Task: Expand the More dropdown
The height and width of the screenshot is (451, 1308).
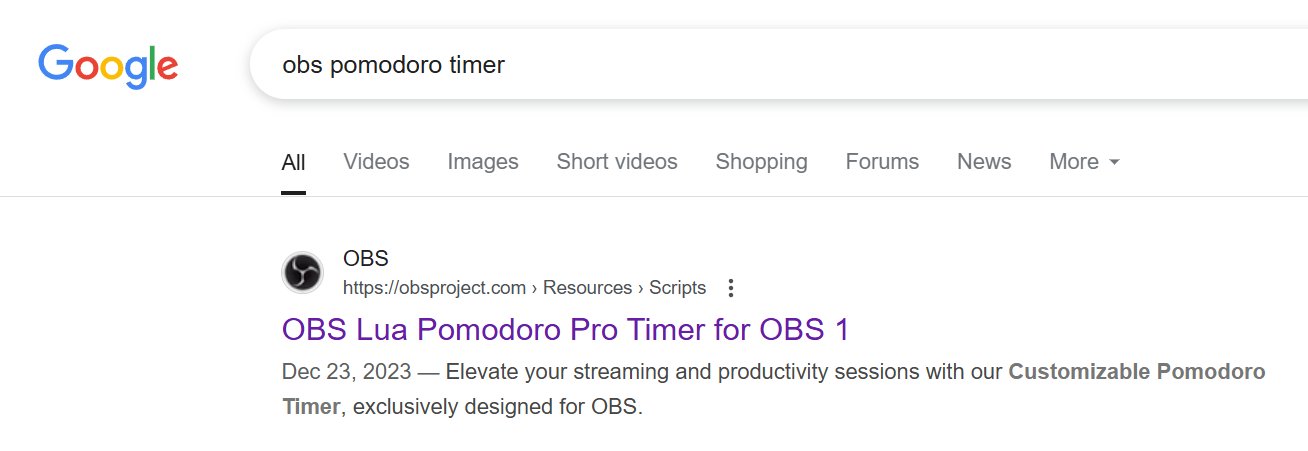Action: (1084, 162)
